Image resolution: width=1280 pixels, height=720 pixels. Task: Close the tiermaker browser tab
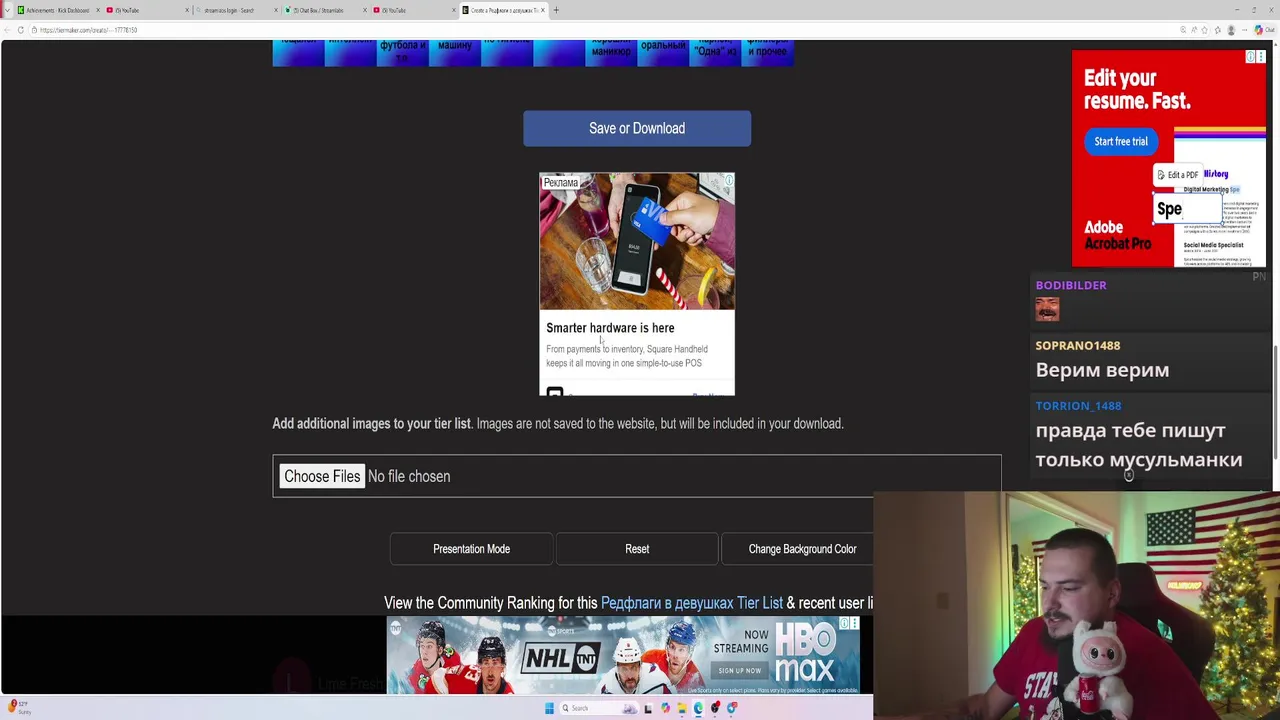point(542,10)
